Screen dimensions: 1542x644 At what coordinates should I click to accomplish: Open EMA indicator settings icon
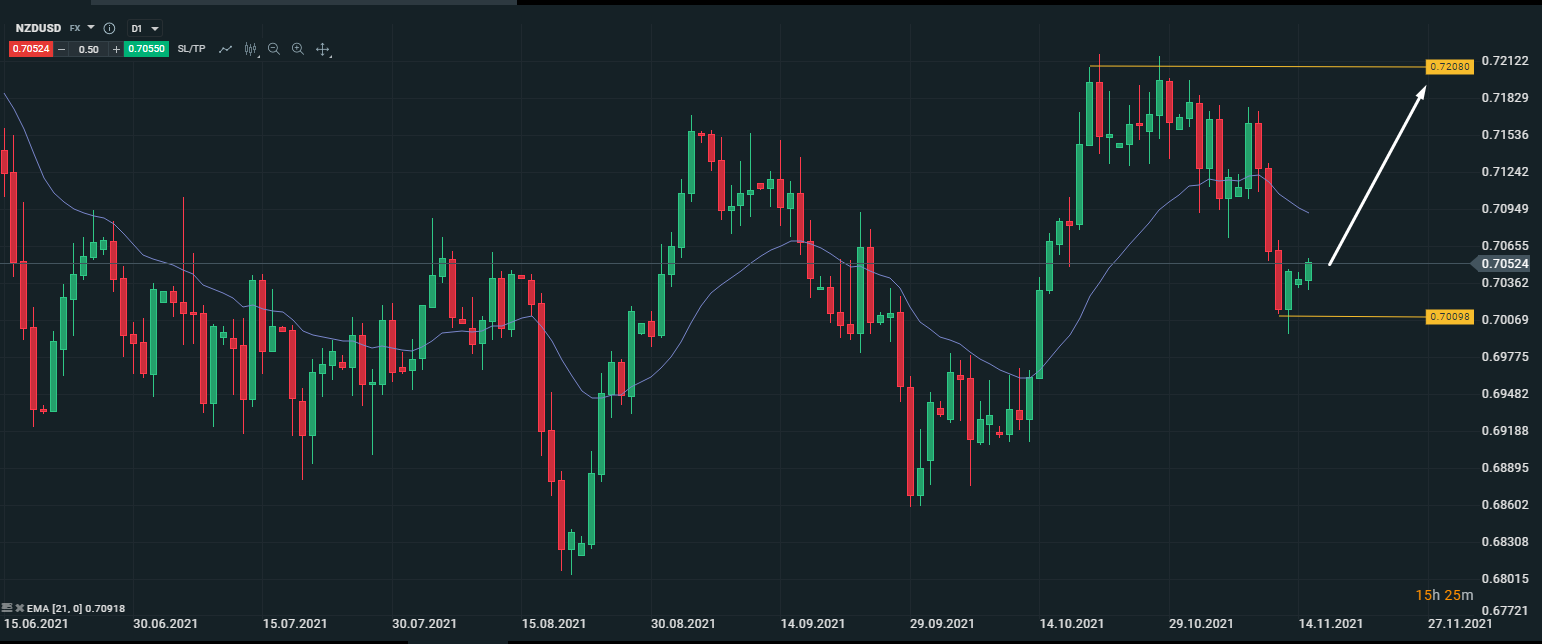8,607
